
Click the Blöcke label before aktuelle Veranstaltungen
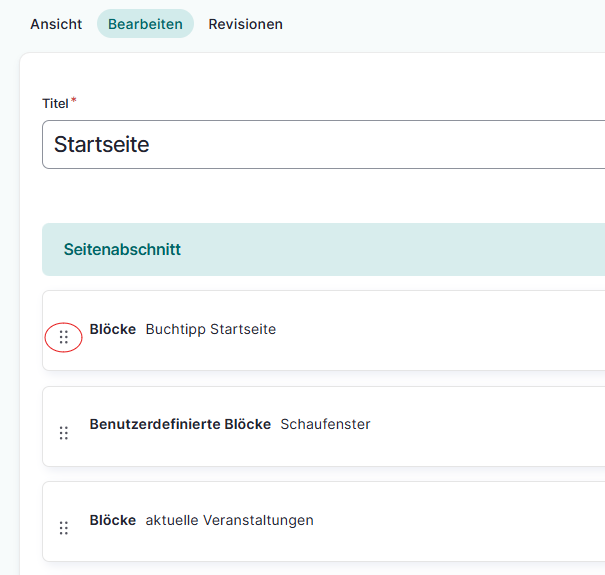click(112, 520)
